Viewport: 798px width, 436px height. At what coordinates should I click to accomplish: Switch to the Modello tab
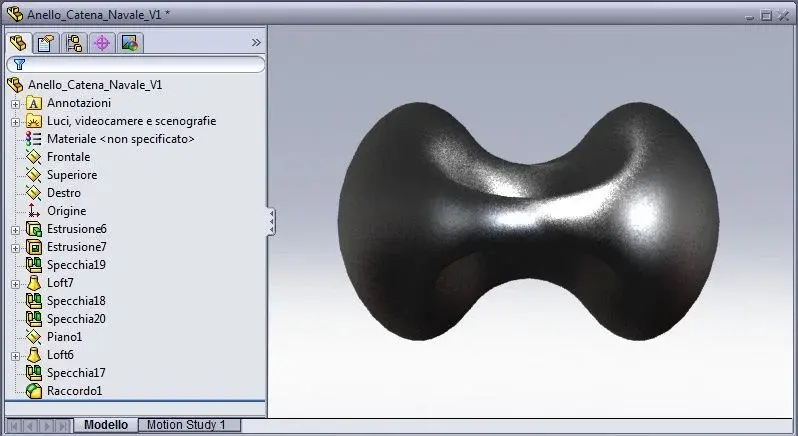(x=106, y=425)
